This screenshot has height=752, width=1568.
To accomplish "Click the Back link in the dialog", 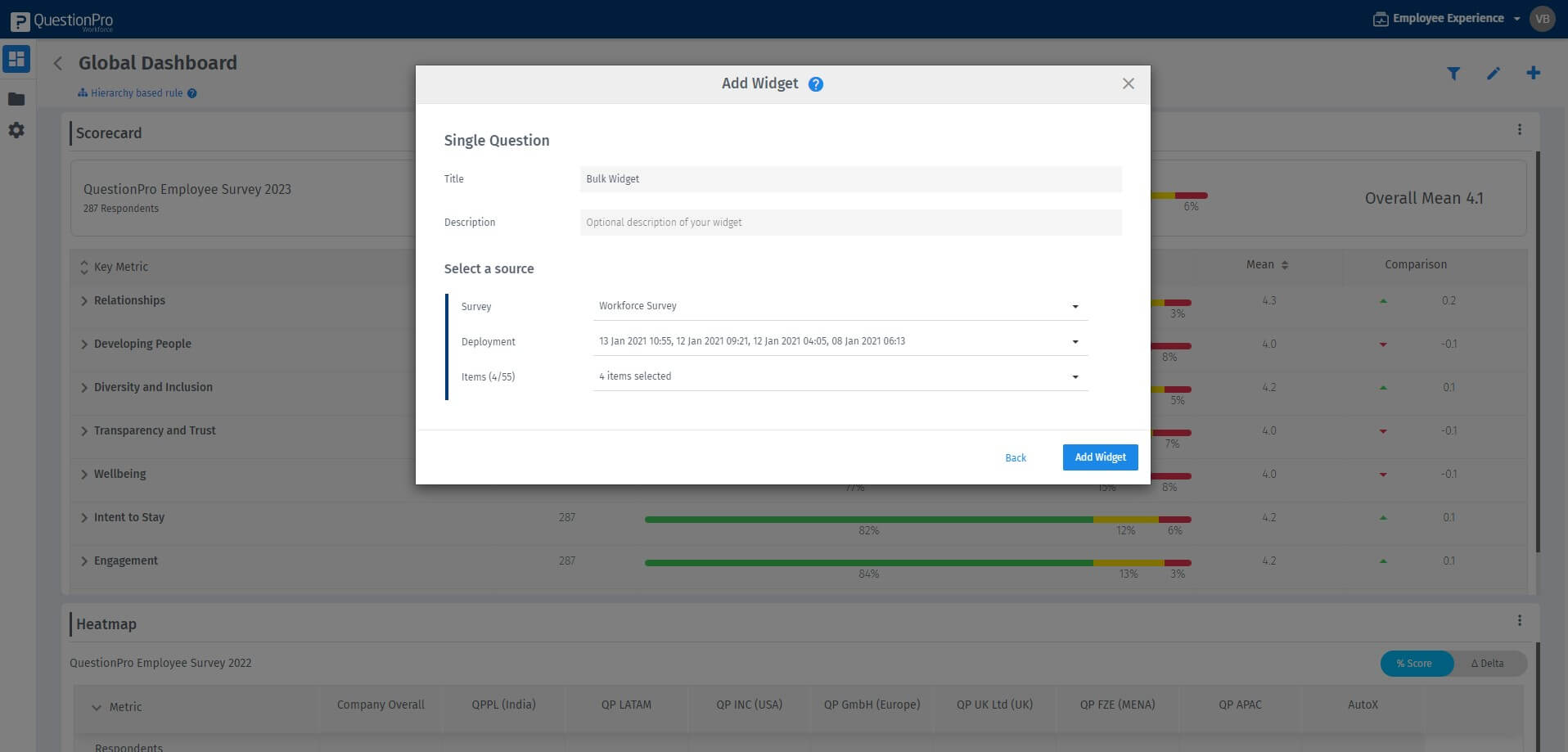I will coord(1015,457).
